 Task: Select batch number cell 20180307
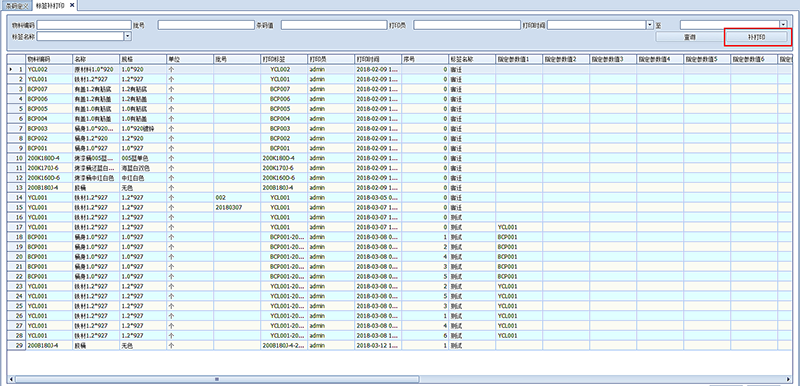tap(237, 208)
